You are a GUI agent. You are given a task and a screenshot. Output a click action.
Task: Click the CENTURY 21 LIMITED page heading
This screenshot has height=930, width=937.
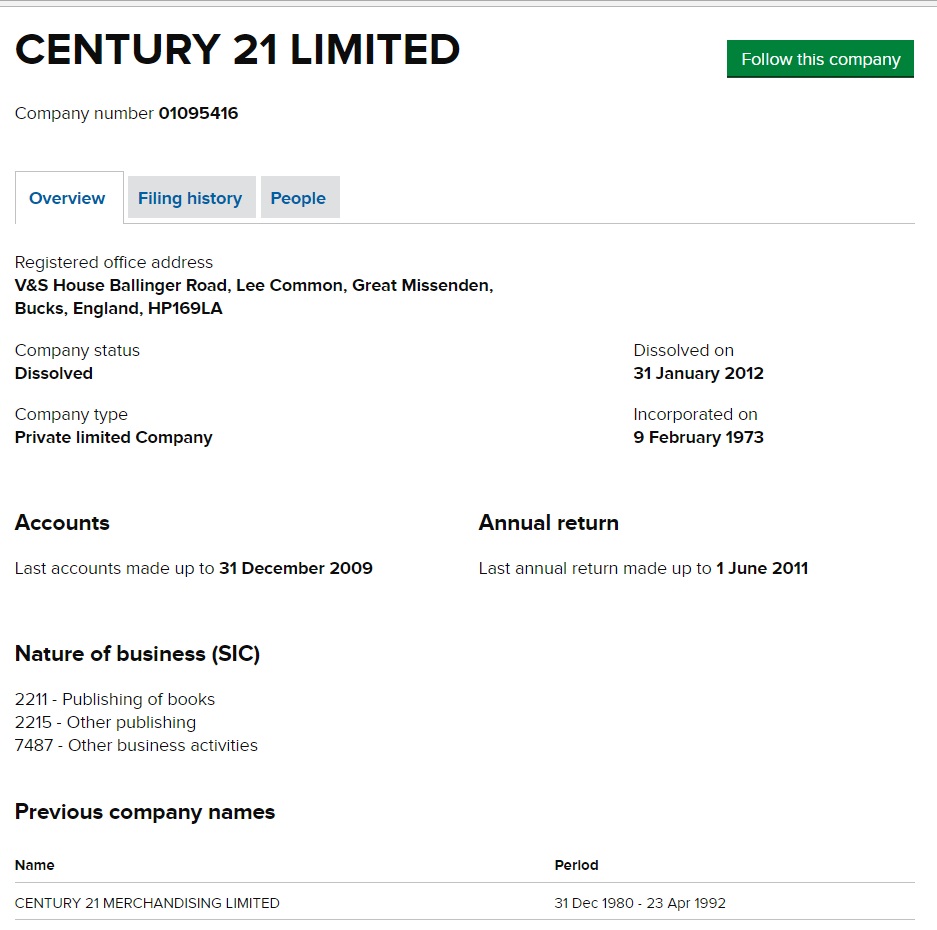coord(238,50)
